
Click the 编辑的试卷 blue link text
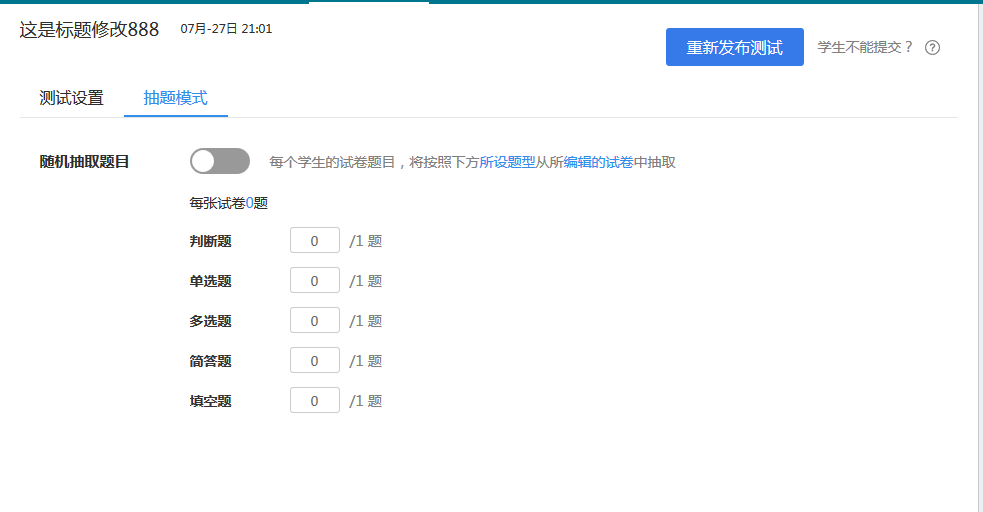[x=598, y=162]
